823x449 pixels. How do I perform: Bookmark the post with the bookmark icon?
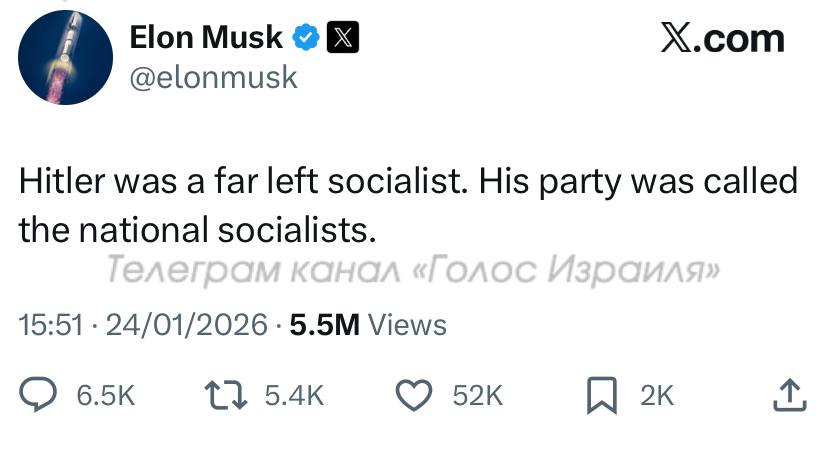coord(602,396)
